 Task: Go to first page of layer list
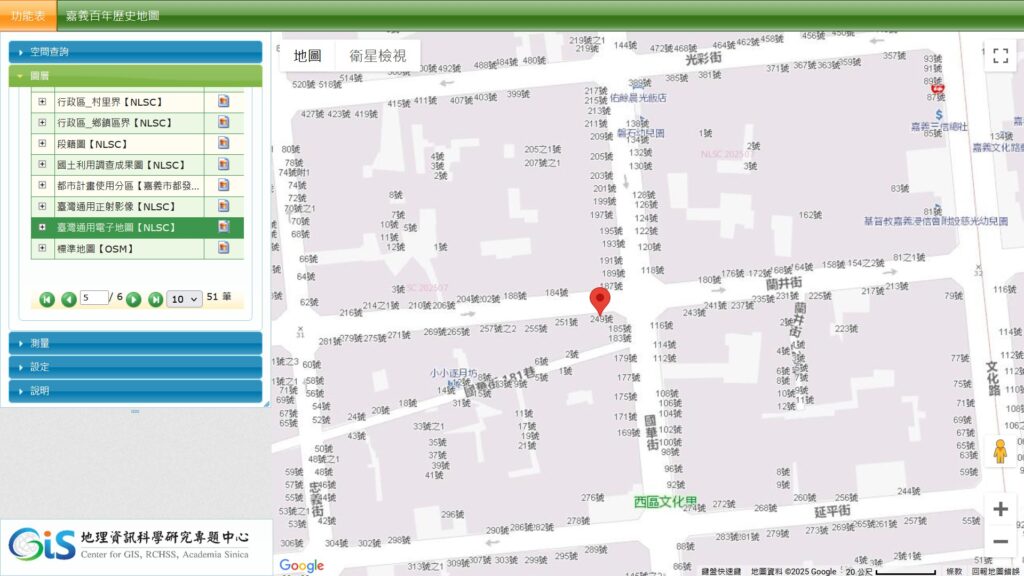coord(47,299)
